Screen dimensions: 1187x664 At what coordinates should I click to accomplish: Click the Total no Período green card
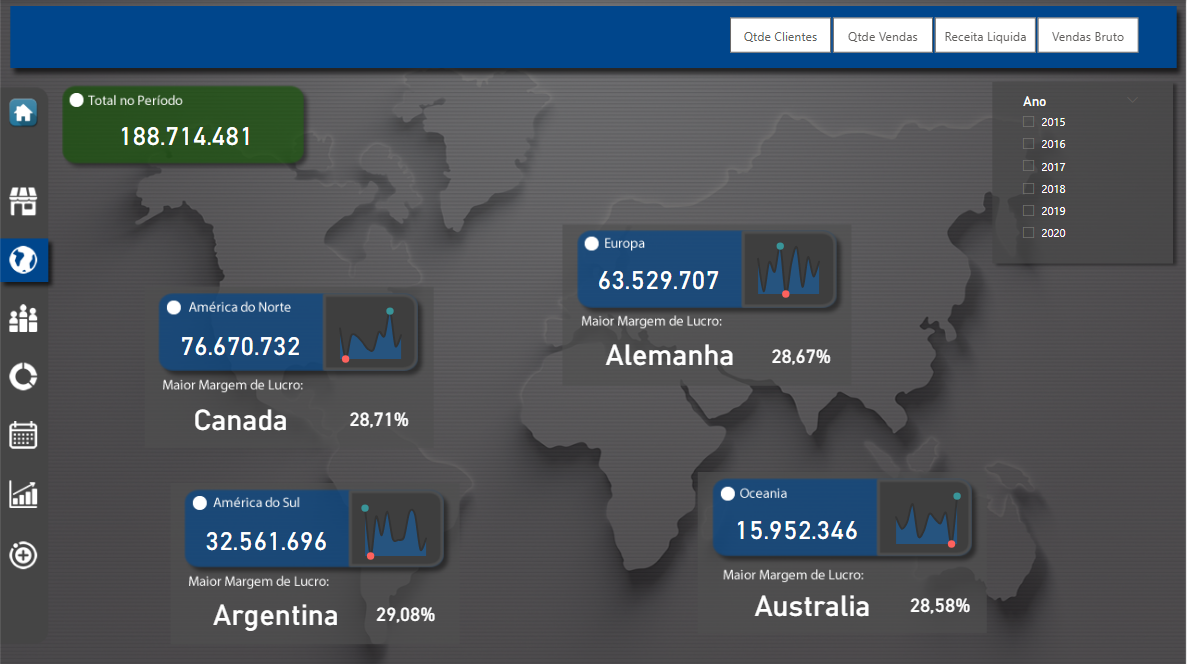[185, 125]
